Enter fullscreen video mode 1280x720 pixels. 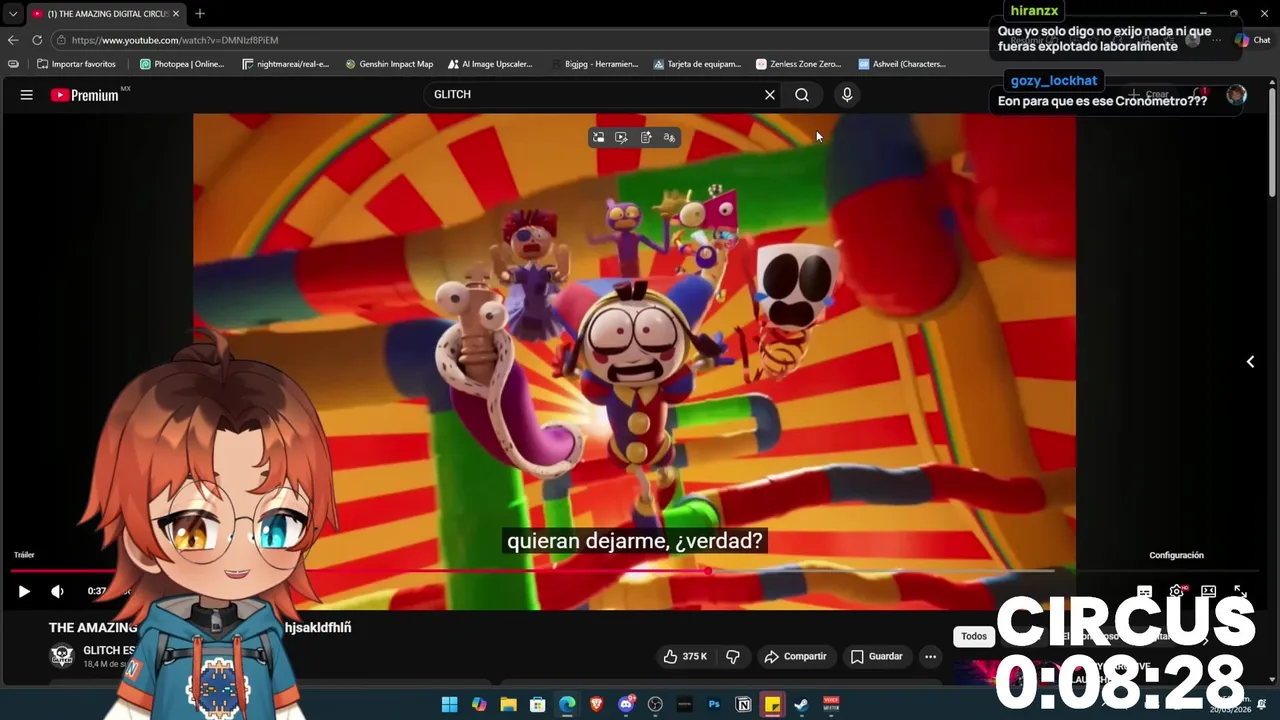coord(1240,592)
